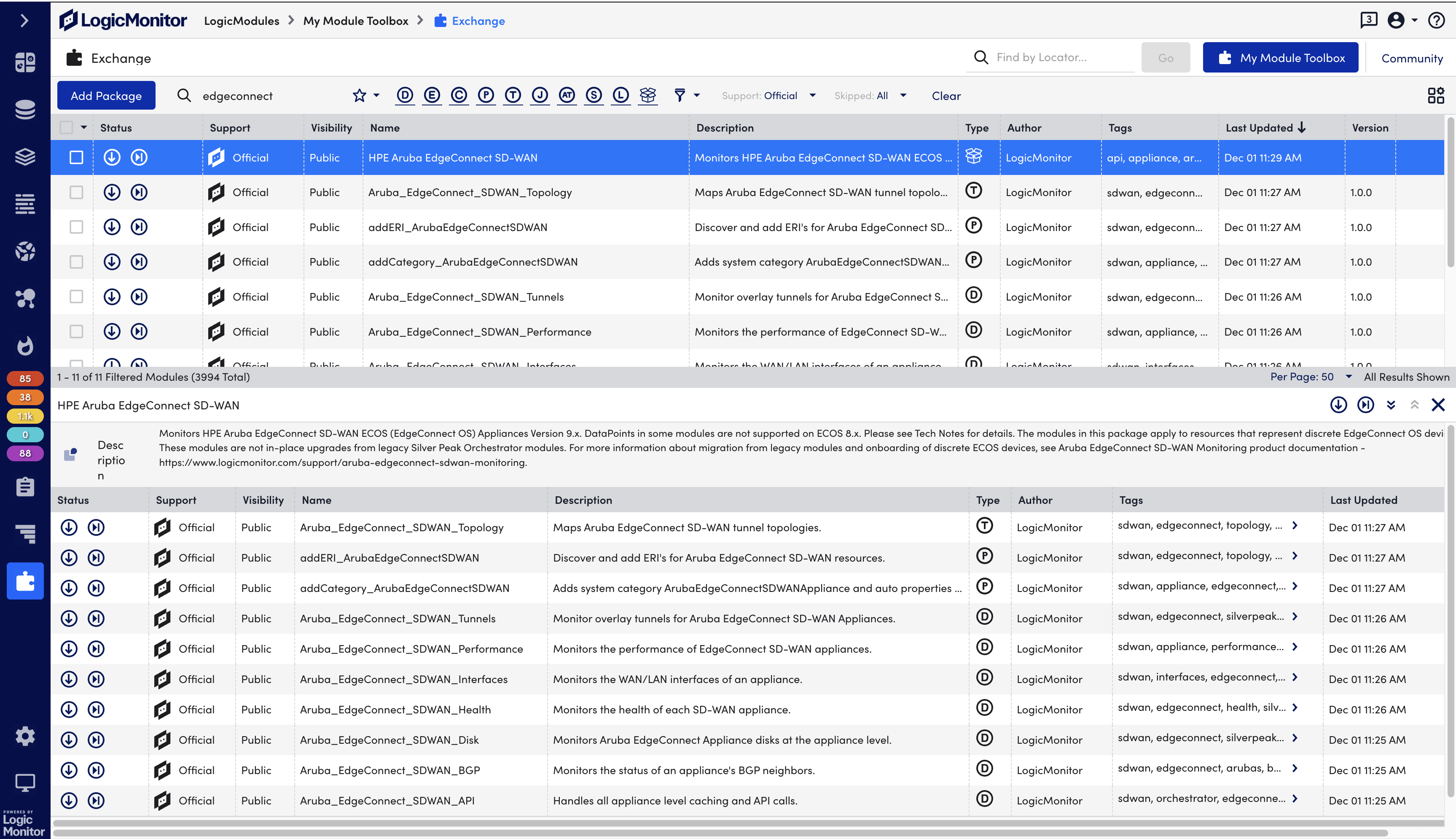Check the top addCategory_ArubaEdgeConnectSDWAN row checkbox

click(76, 262)
